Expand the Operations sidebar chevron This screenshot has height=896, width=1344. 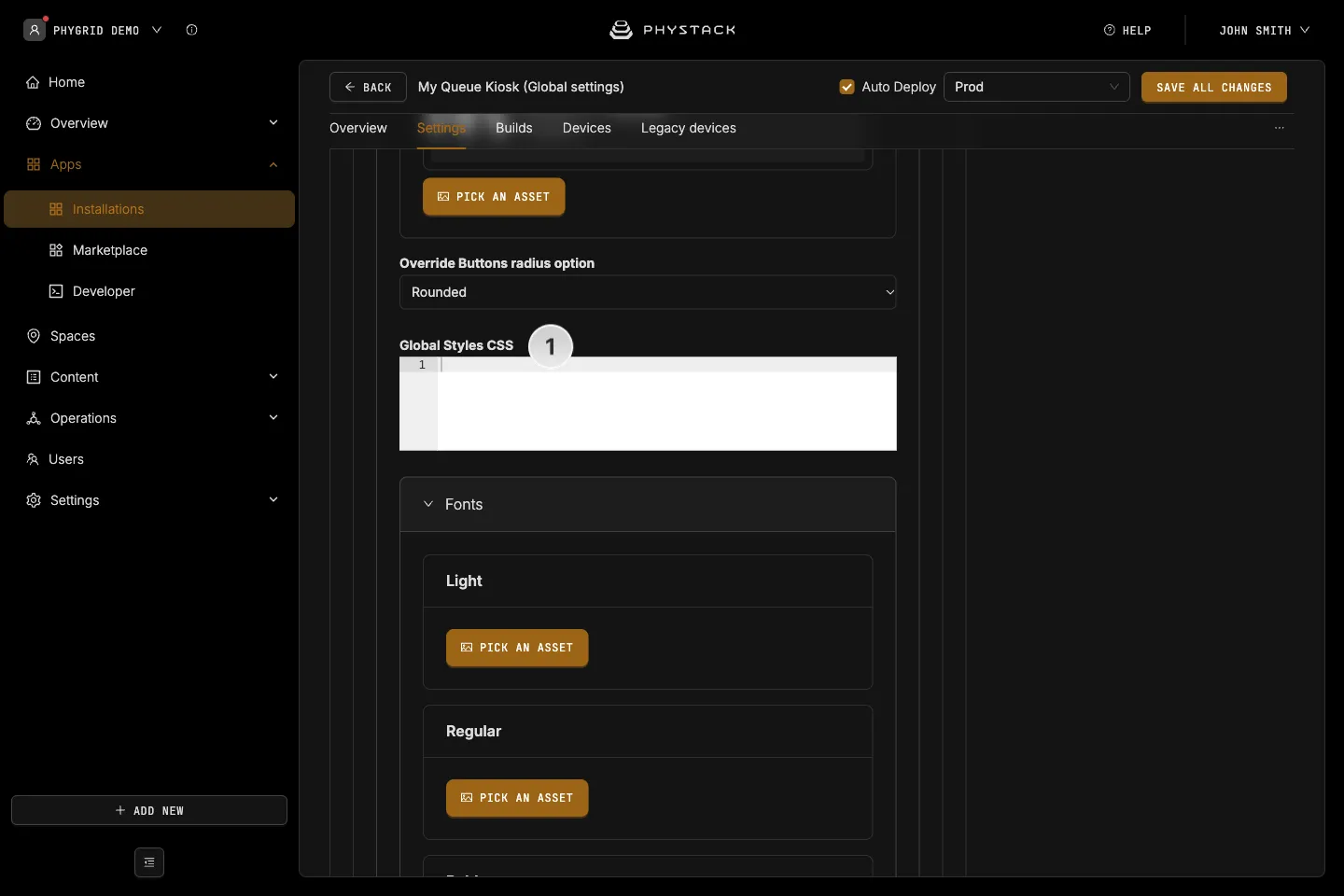tap(273, 418)
